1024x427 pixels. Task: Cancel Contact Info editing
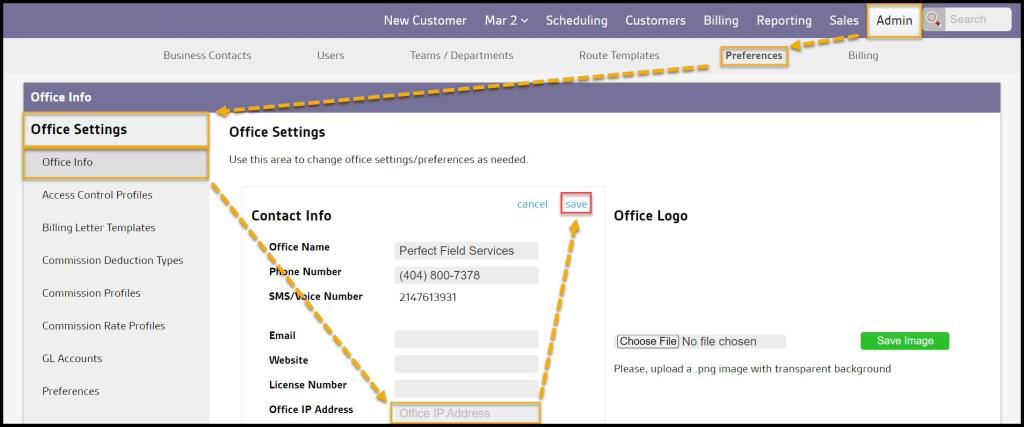[x=532, y=204]
